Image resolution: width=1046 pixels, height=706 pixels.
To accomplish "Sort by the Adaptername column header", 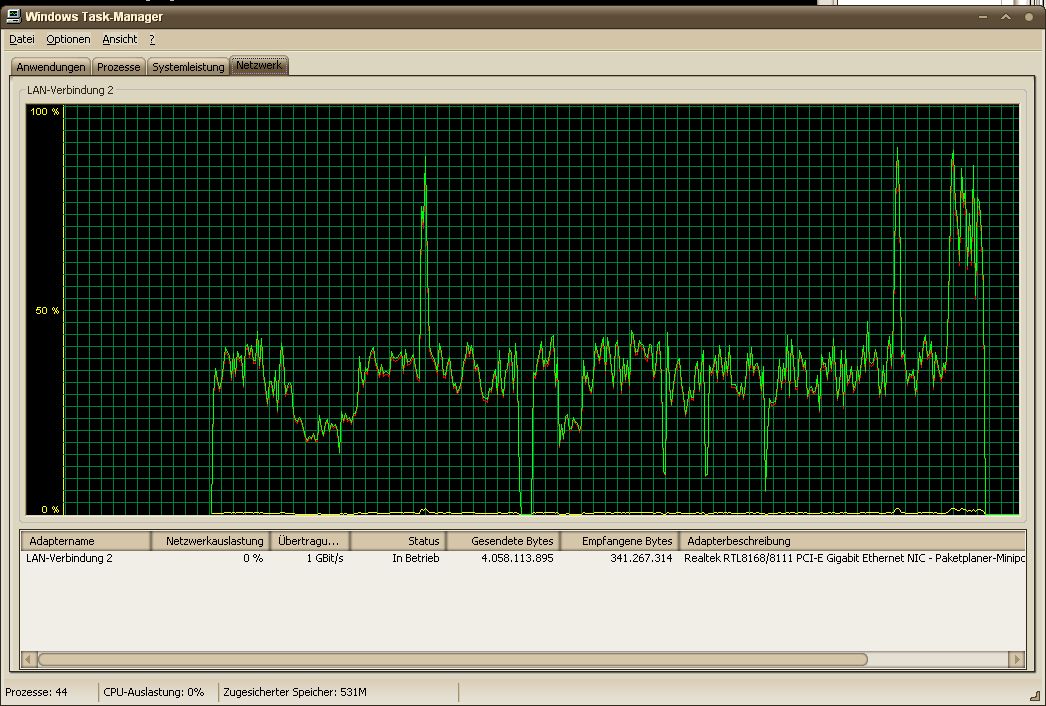I will (x=85, y=541).
